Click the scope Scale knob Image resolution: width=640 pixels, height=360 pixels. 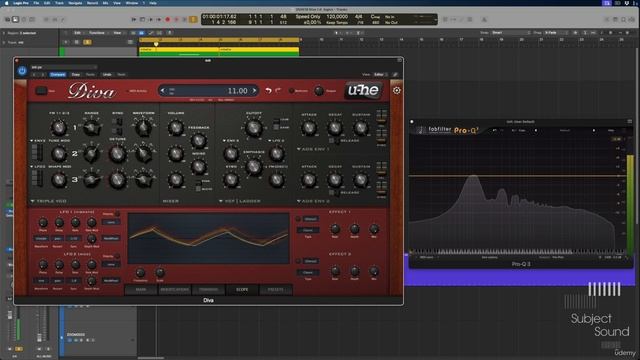tap(160, 272)
